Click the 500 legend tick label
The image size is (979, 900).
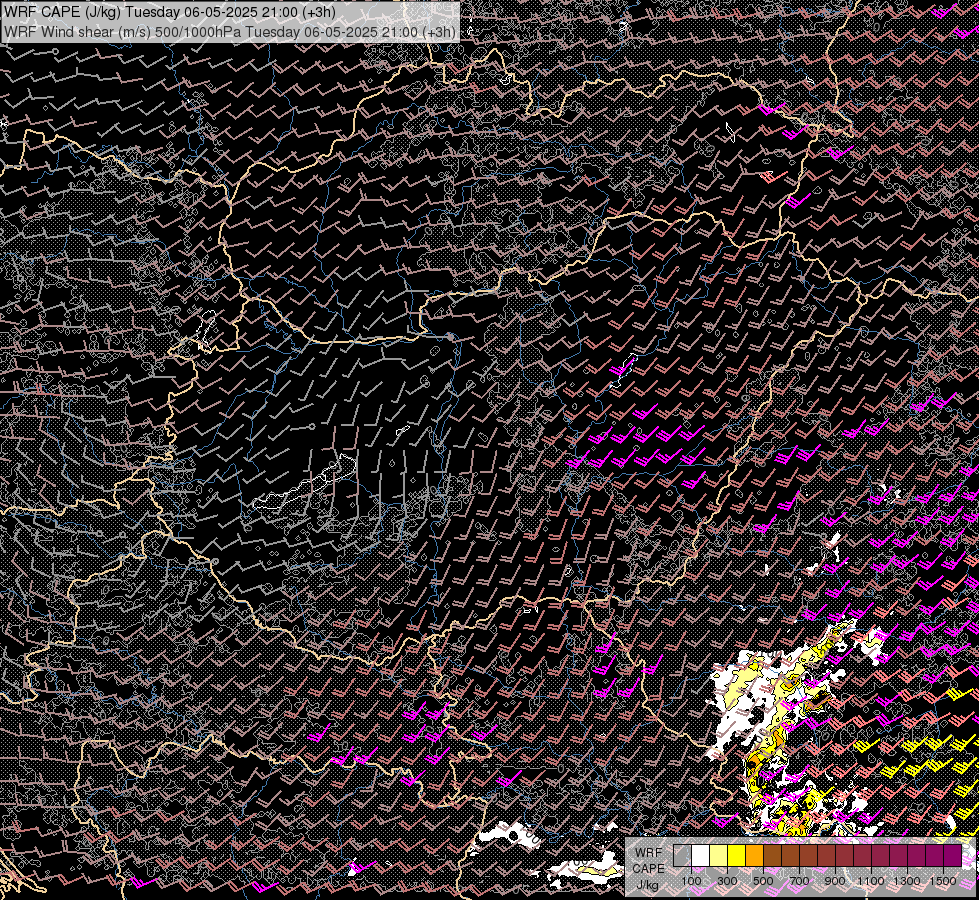[763, 881]
